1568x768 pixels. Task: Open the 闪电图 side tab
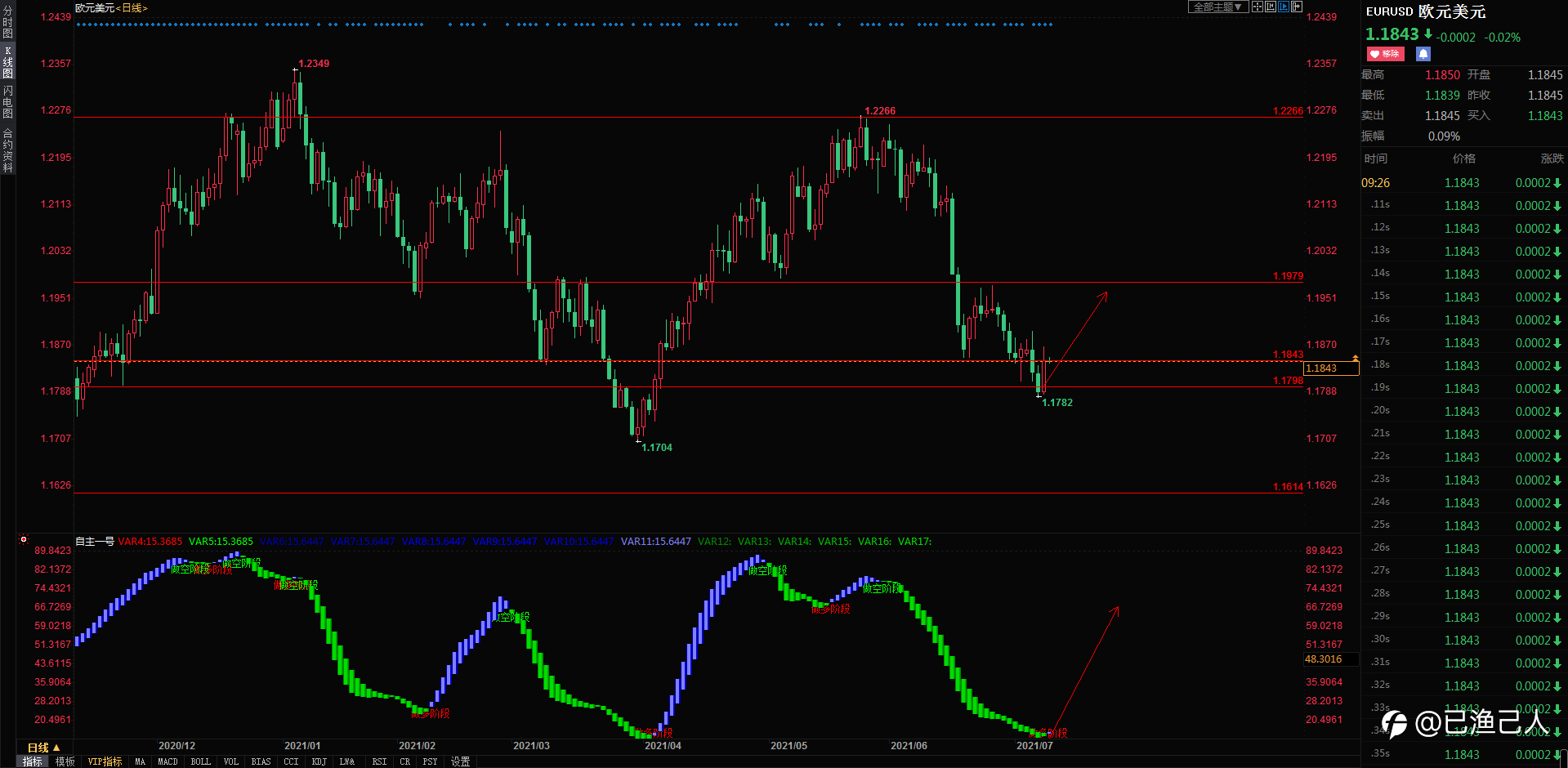[7, 102]
